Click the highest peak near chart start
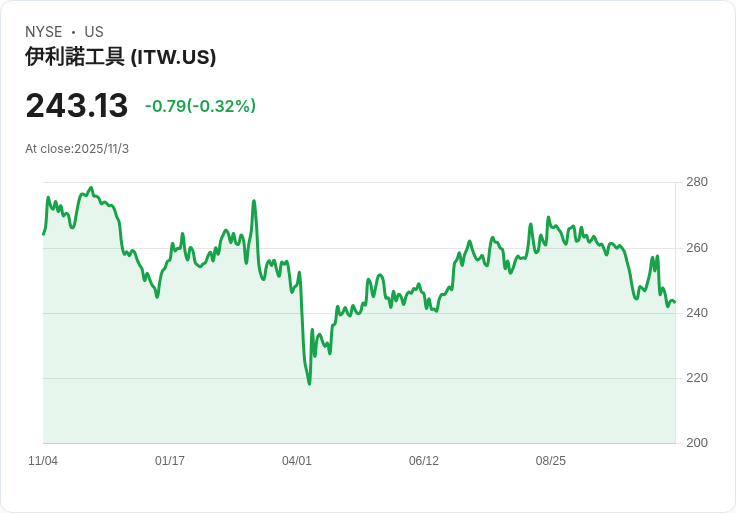This screenshot has width=736, height=513. tap(92, 188)
